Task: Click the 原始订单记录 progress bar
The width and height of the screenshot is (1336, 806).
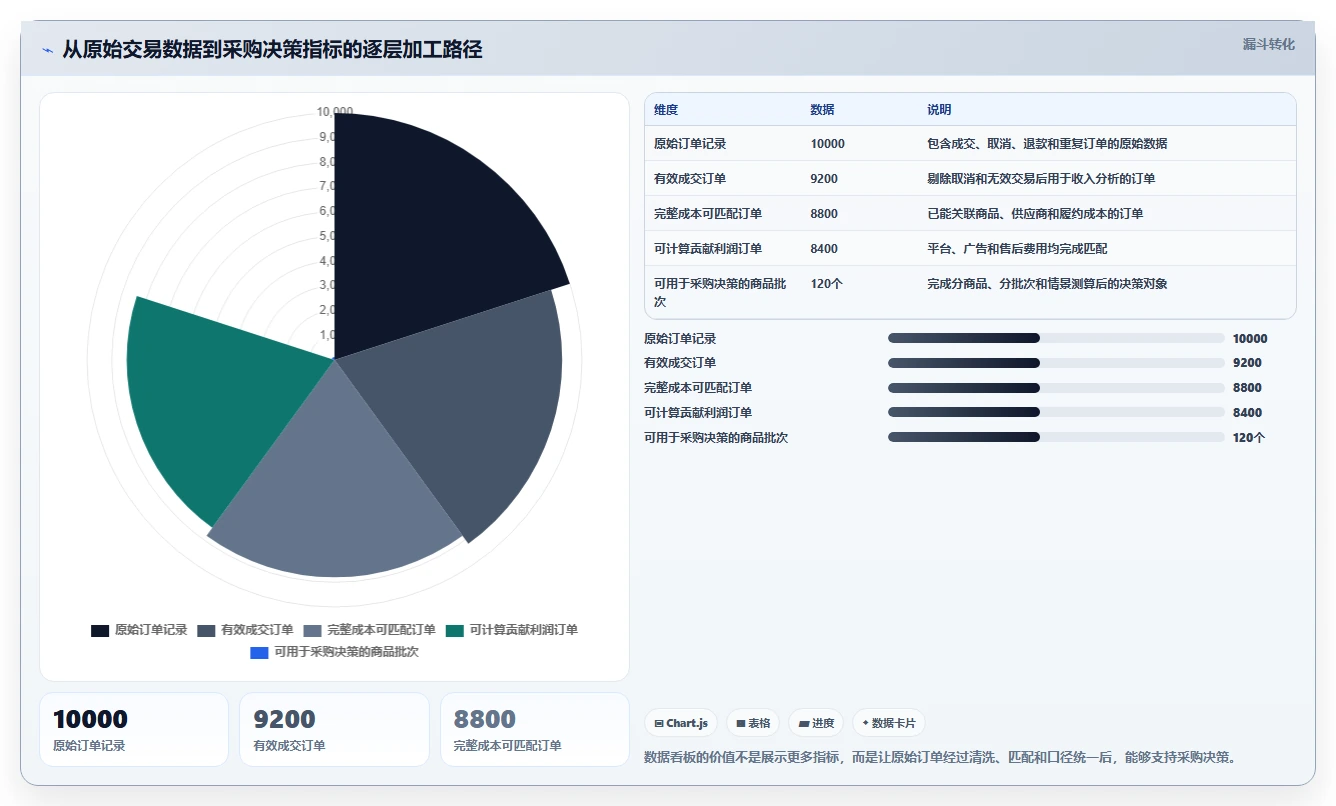Action: click(1056, 338)
